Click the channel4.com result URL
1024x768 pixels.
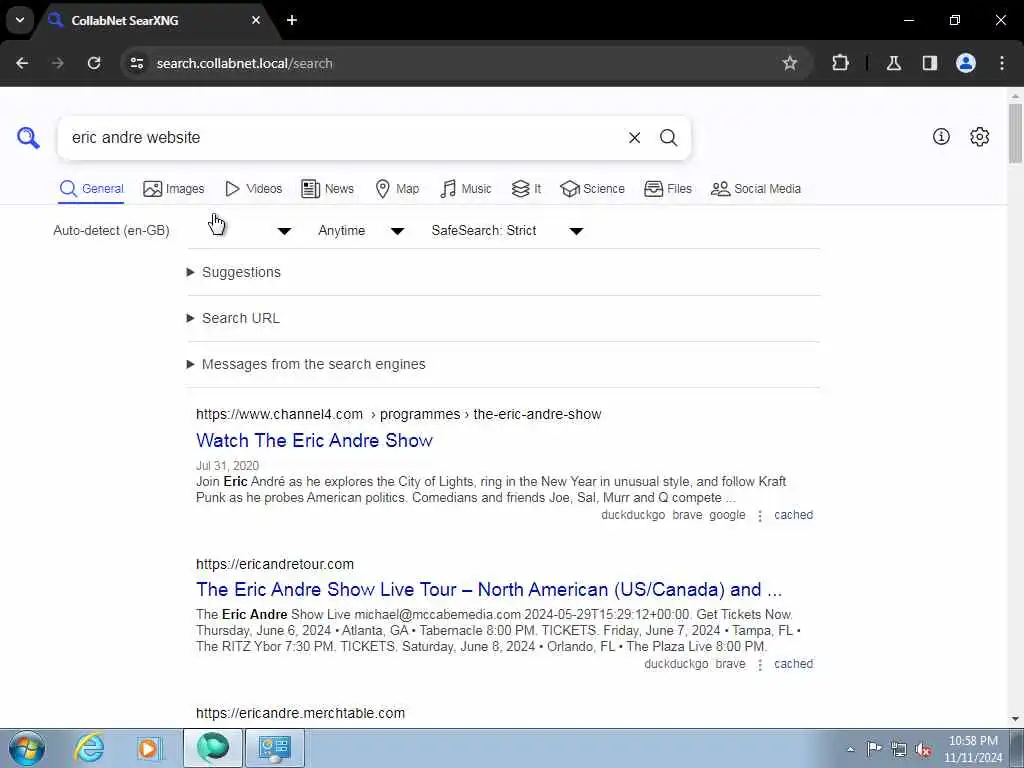click(398, 414)
